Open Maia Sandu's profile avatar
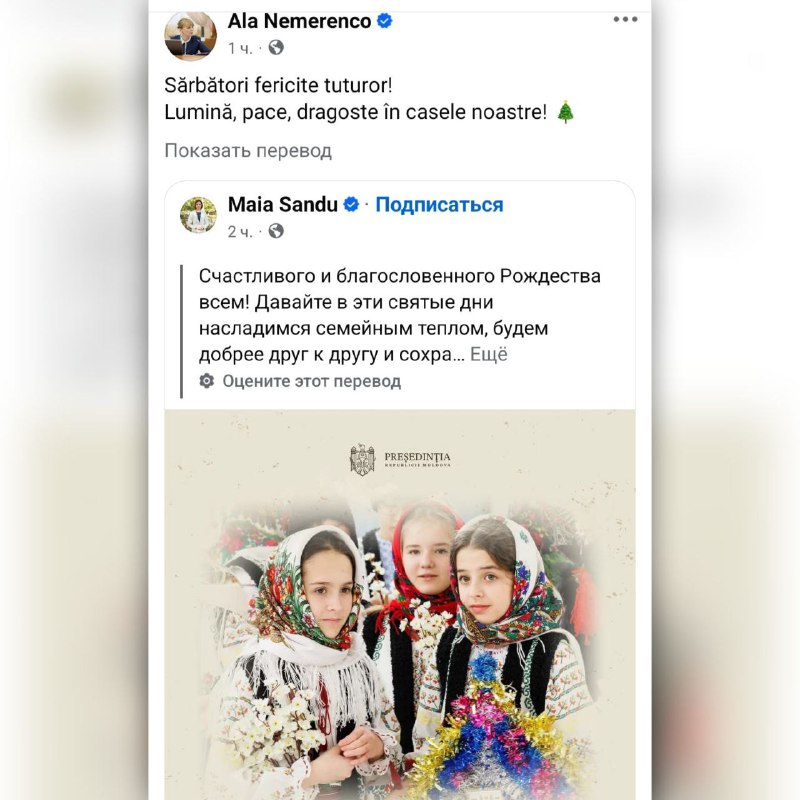This screenshot has height=800, width=800. pyautogui.click(x=198, y=214)
